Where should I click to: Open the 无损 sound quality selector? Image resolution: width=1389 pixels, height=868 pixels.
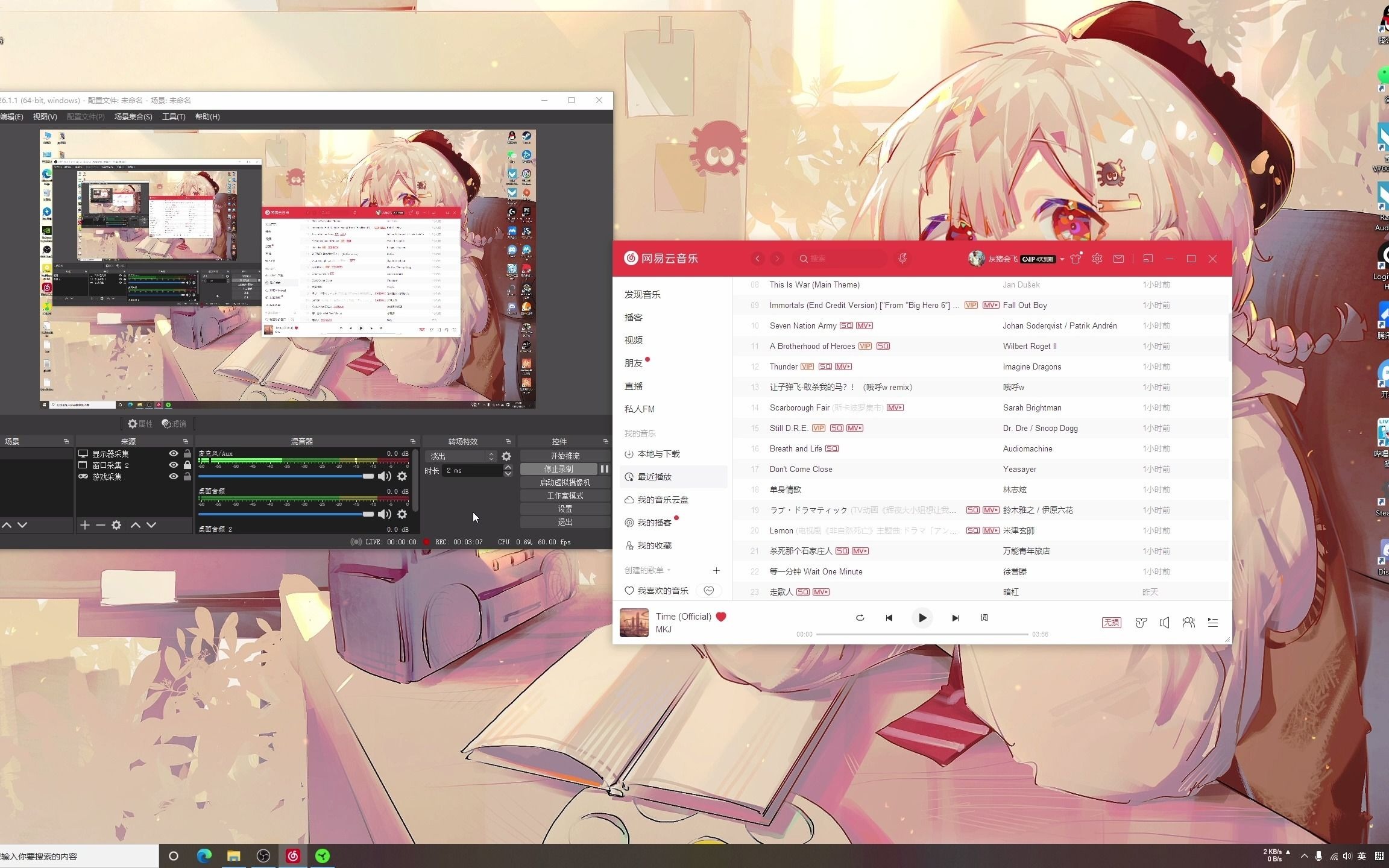[x=1112, y=623]
